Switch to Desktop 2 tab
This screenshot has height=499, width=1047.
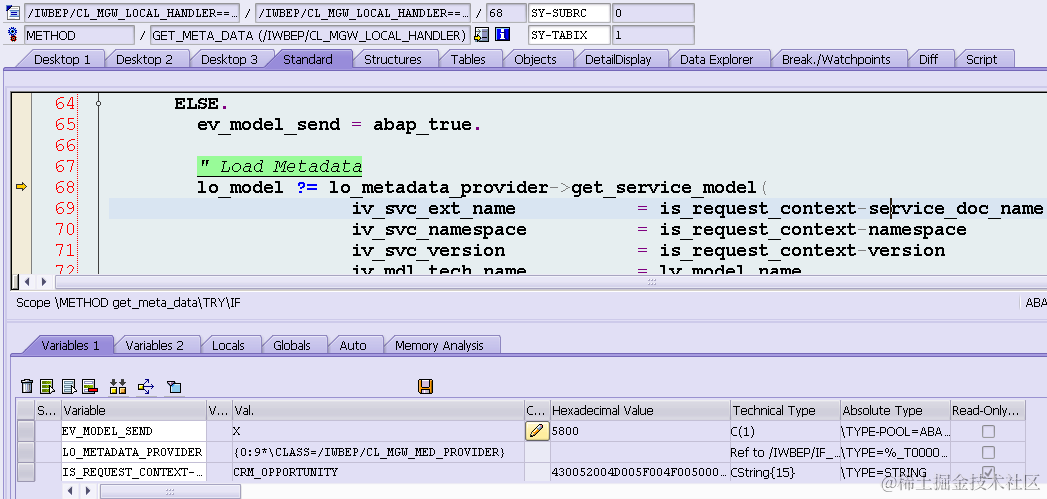(144, 59)
